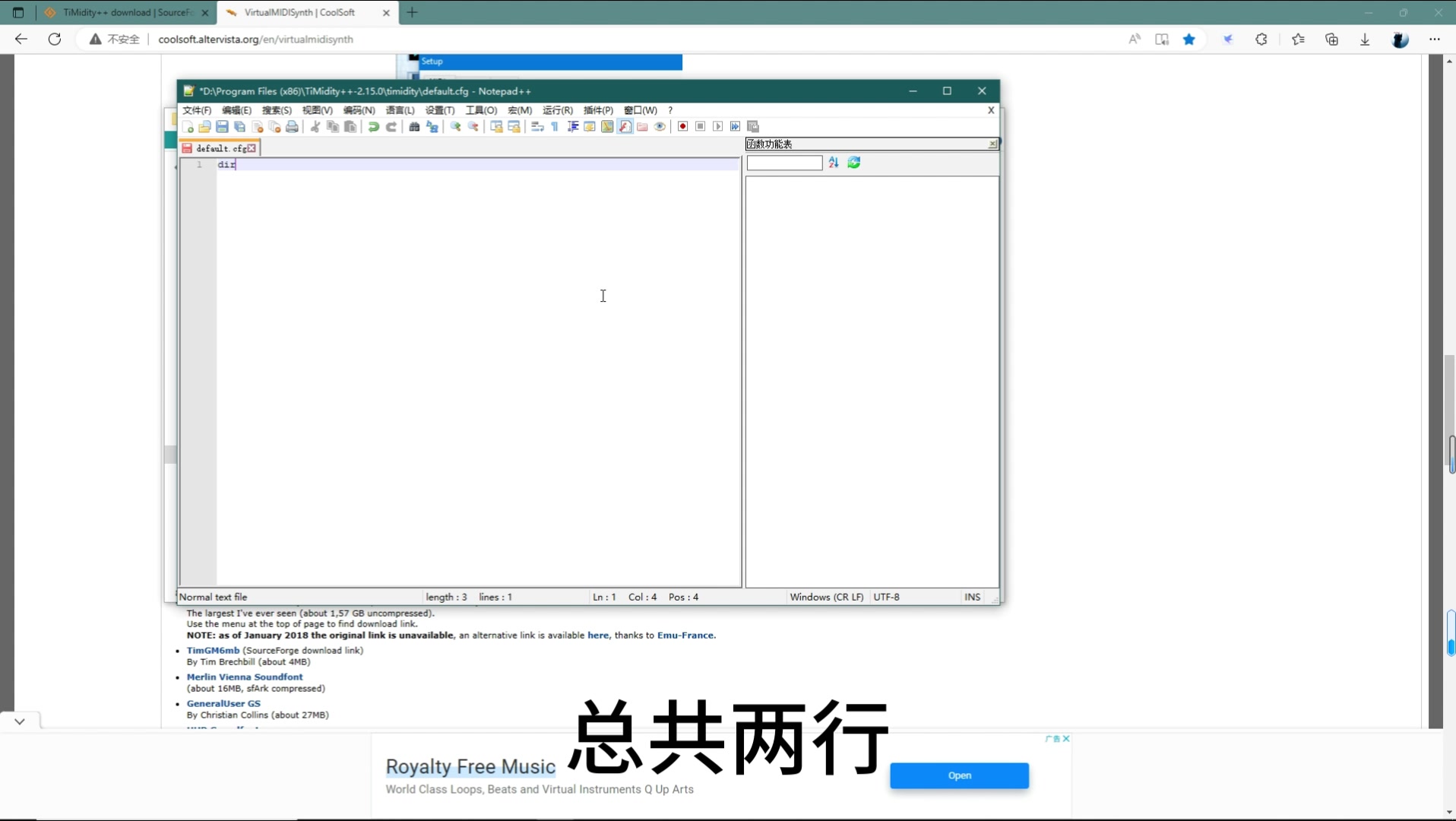Click Open on the Royalty Free Music ad

[959, 775]
